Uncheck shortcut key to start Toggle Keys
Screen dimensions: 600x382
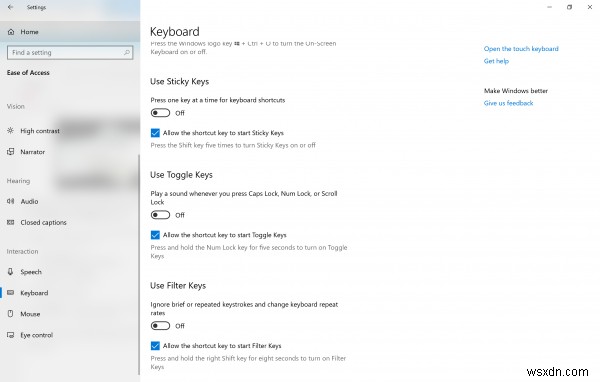click(155, 235)
